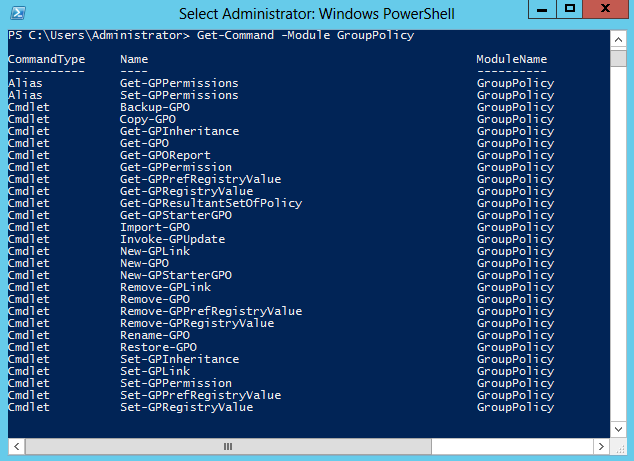634x461 pixels.
Task: Select the Remove-GPRegistryValue cmdlet name
Action: pyautogui.click(x=197, y=324)
